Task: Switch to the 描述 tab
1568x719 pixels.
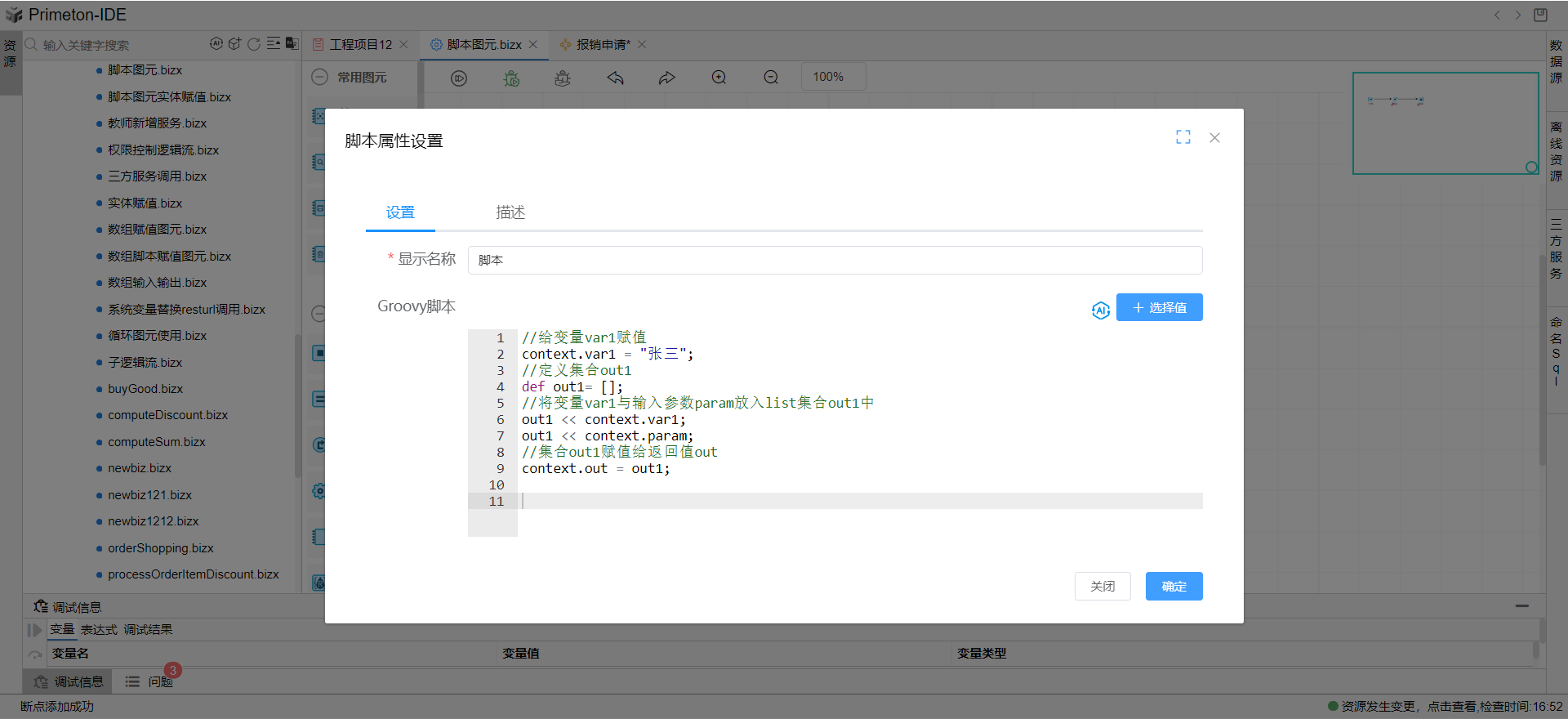Action: coord(510,212)
